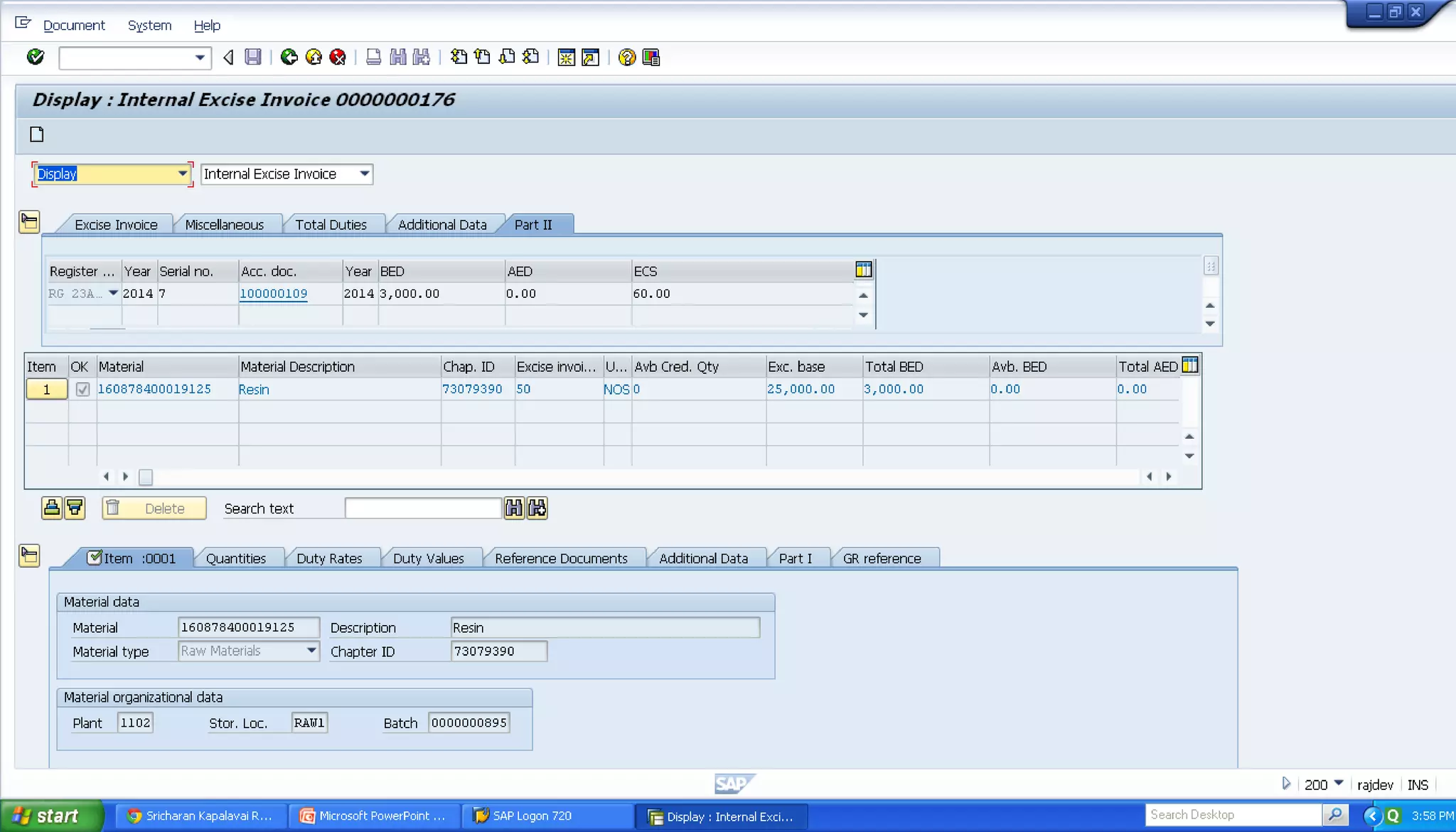Image resolution: width=1456 pixels, height=832 pixels.
Task: Collapse the header tabstrip toggle icon
Action: (29, 222)
